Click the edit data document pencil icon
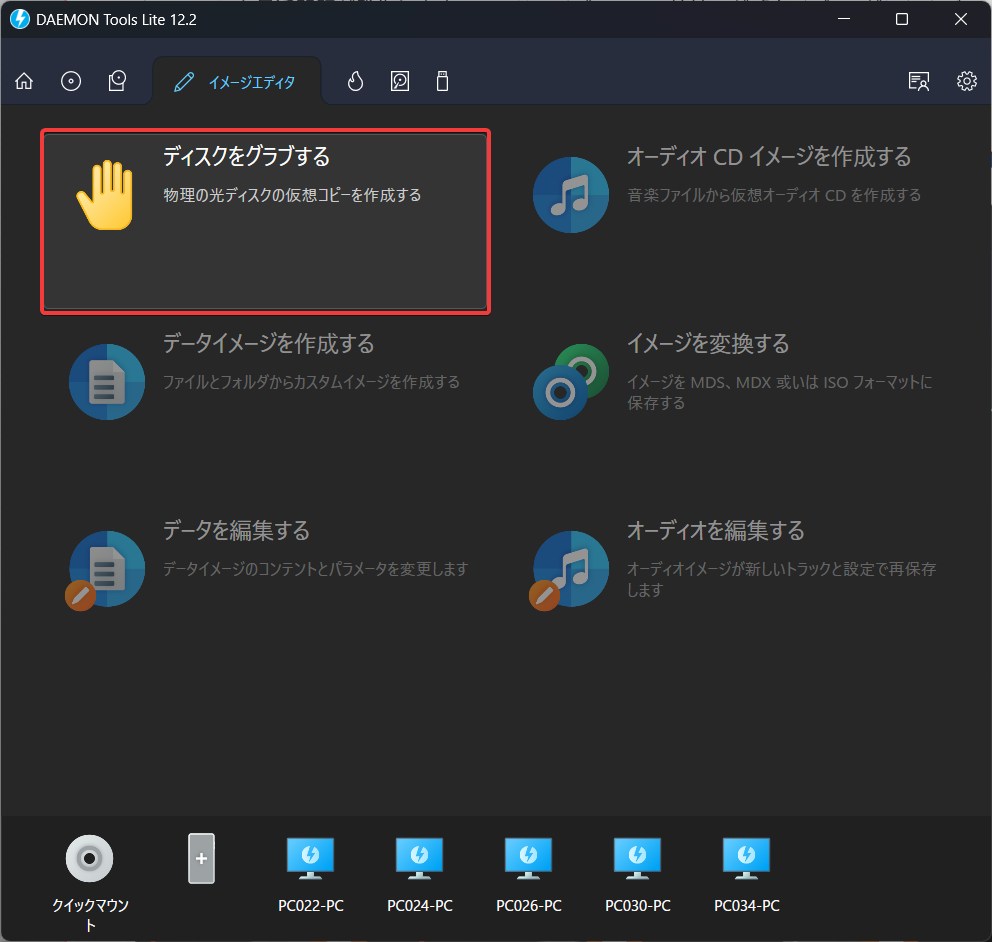This screenshot has height=942, width=992. pyautogui.click(x=106, y=569)
